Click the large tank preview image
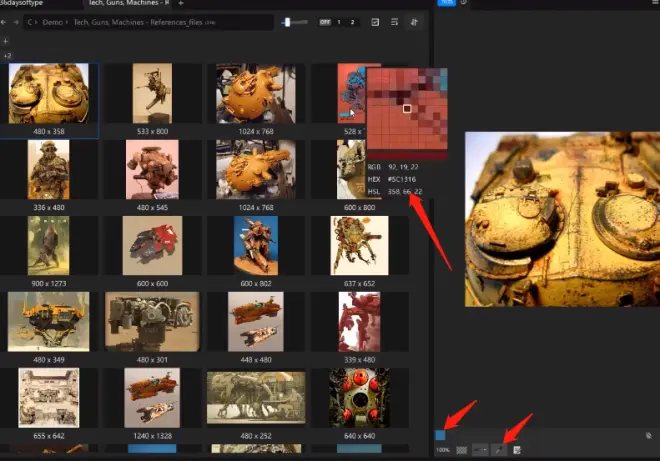 point(562,219)
